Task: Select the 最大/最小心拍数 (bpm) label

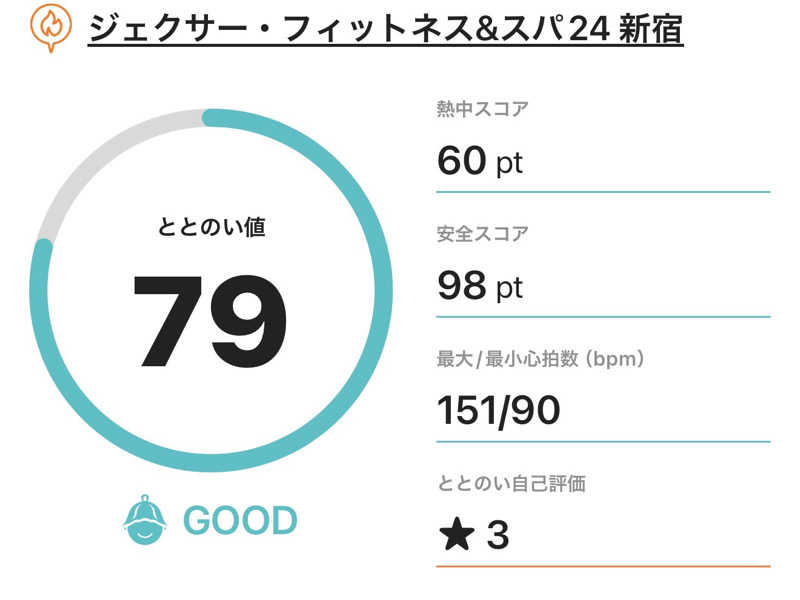Action: coord(540,358)
